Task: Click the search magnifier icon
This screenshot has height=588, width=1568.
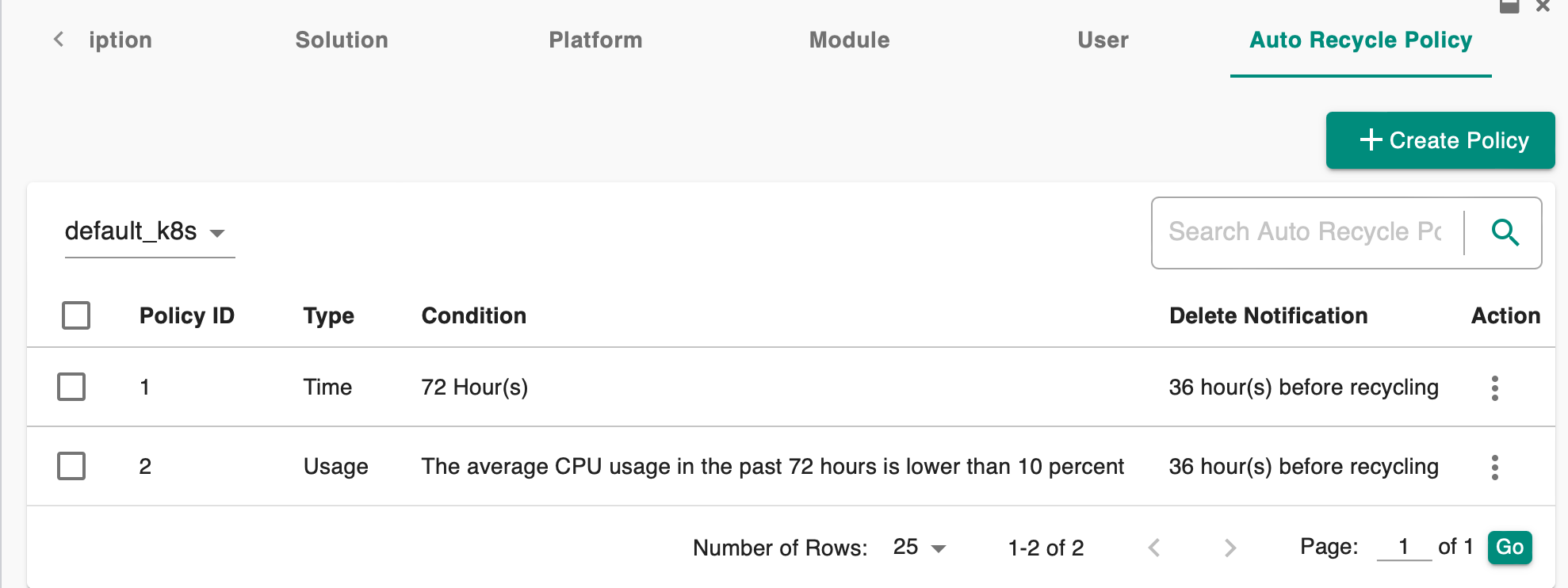Action: (x=1505, y=232)
